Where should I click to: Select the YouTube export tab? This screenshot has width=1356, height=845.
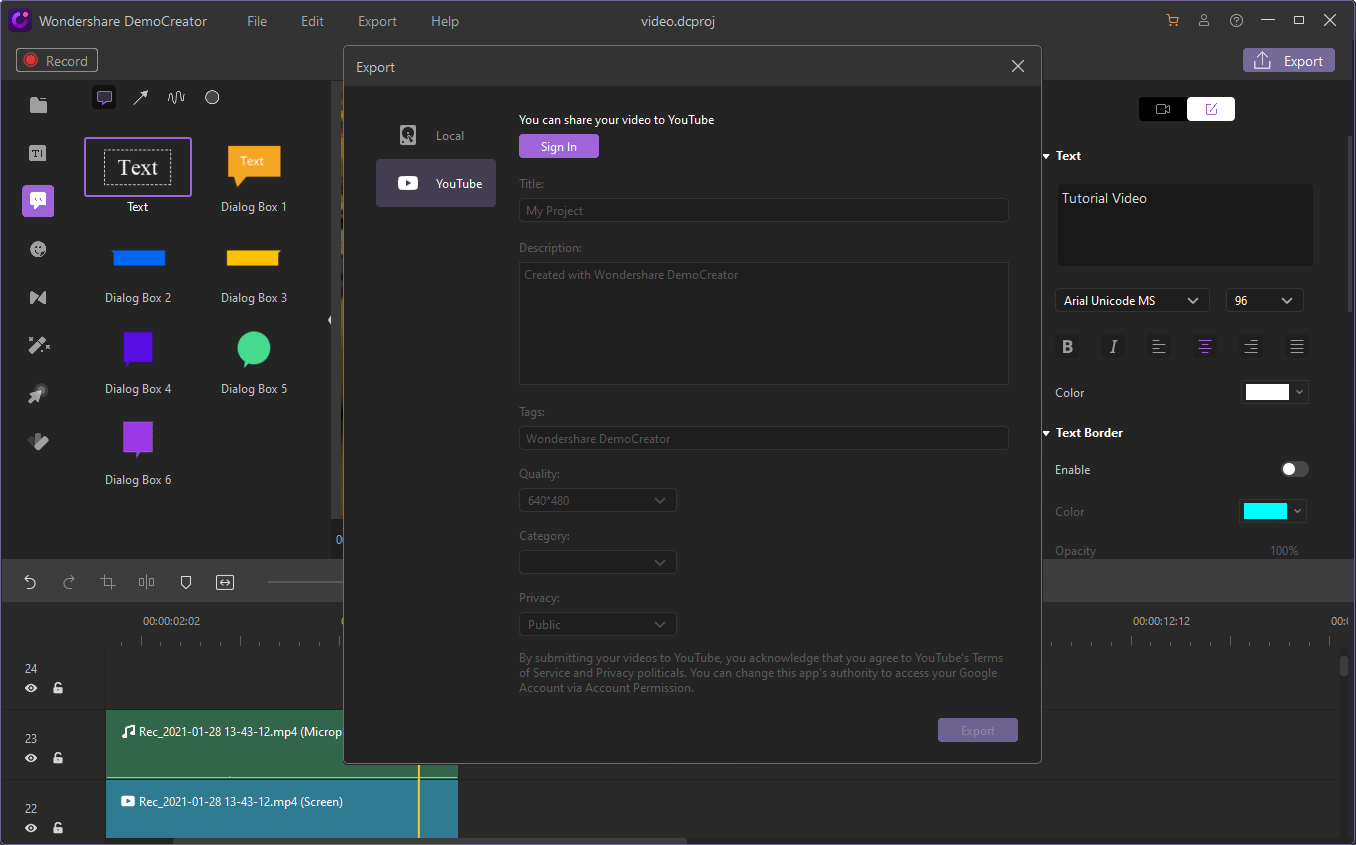click(436, 183)
